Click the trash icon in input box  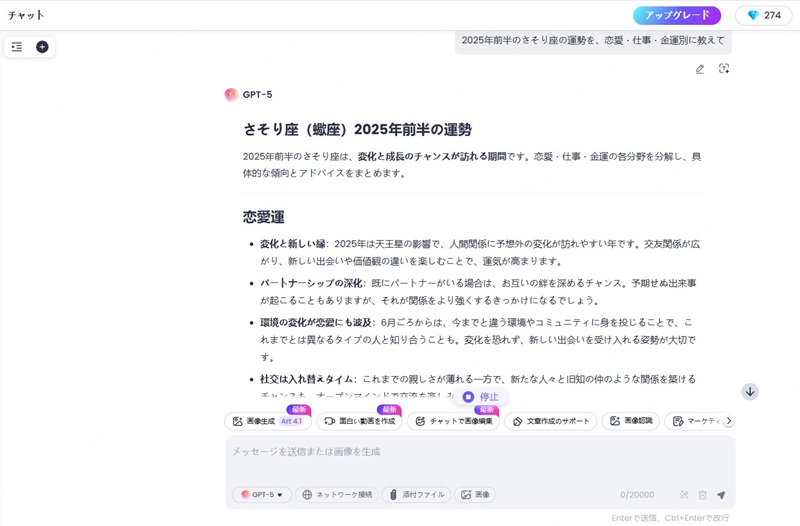point(702,495)
